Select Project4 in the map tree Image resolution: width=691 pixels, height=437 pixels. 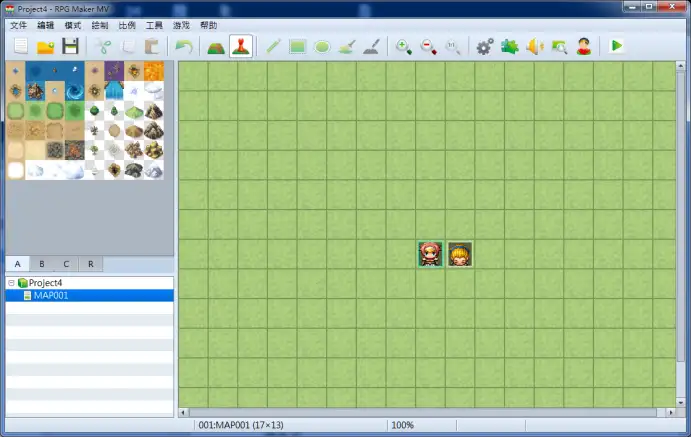45,283
